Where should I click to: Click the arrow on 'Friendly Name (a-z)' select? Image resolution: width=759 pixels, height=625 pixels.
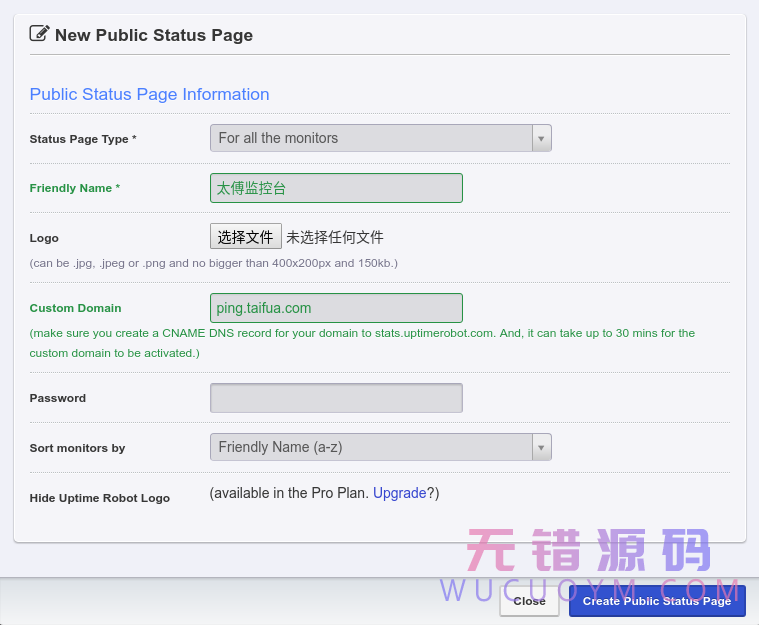pyautogui.click(x=541, y=448)
